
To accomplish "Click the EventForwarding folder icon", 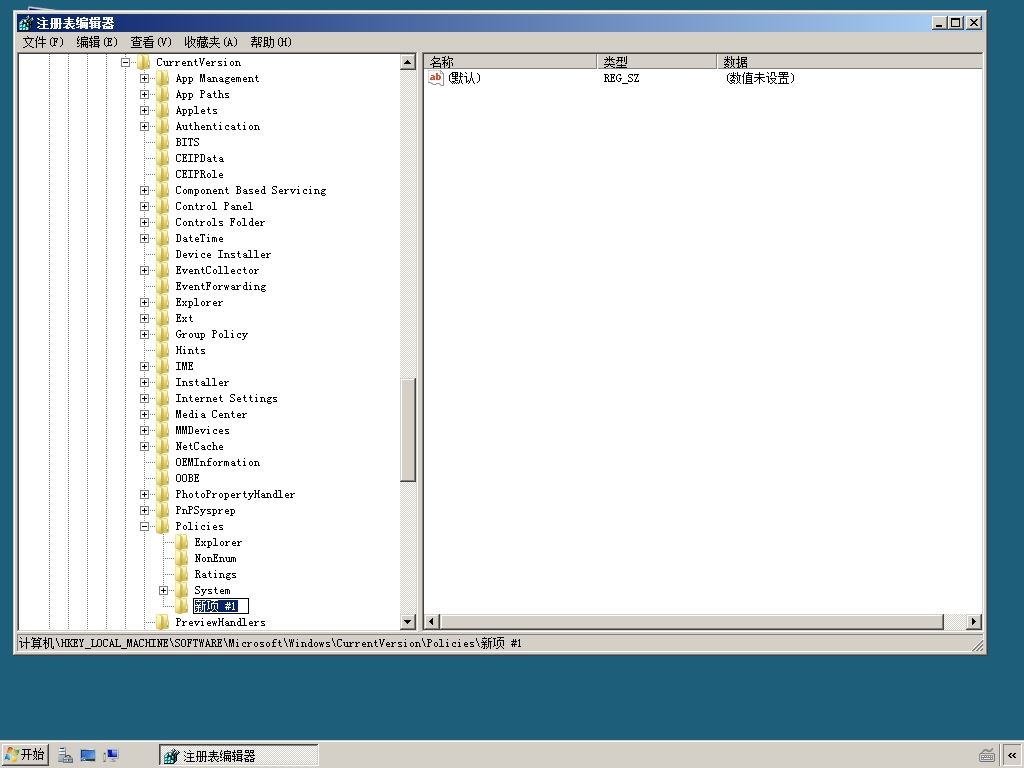I will 163,286.
